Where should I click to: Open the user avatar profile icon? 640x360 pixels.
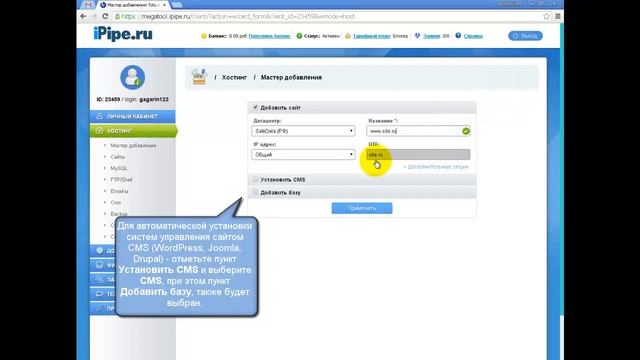132,77
